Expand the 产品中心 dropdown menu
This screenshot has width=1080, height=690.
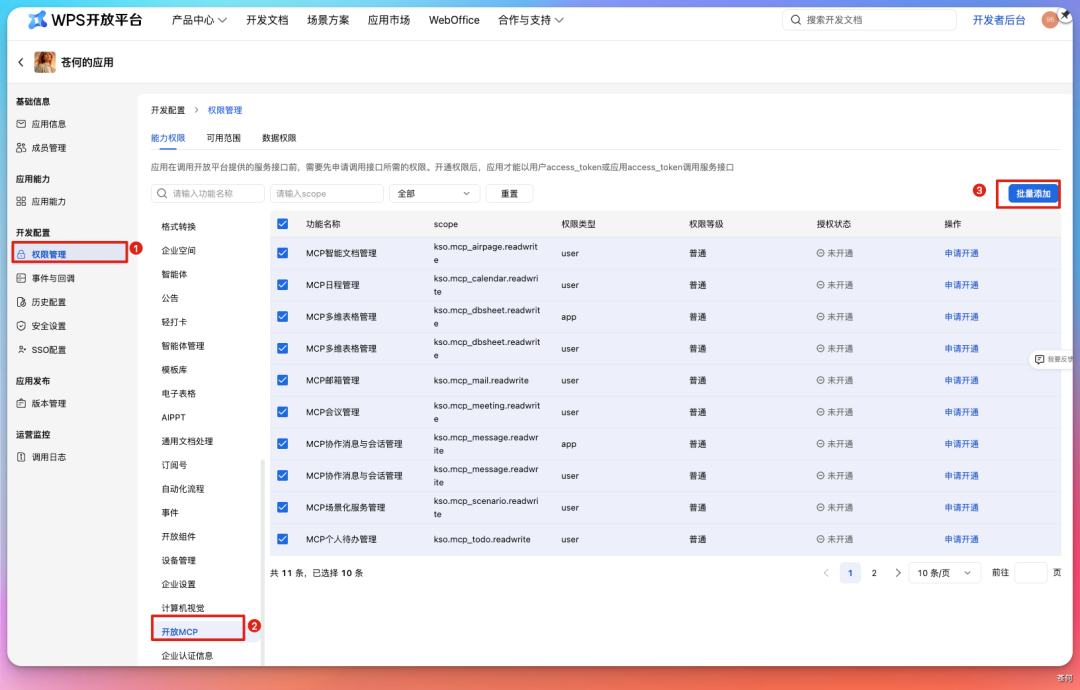(199, 20)
